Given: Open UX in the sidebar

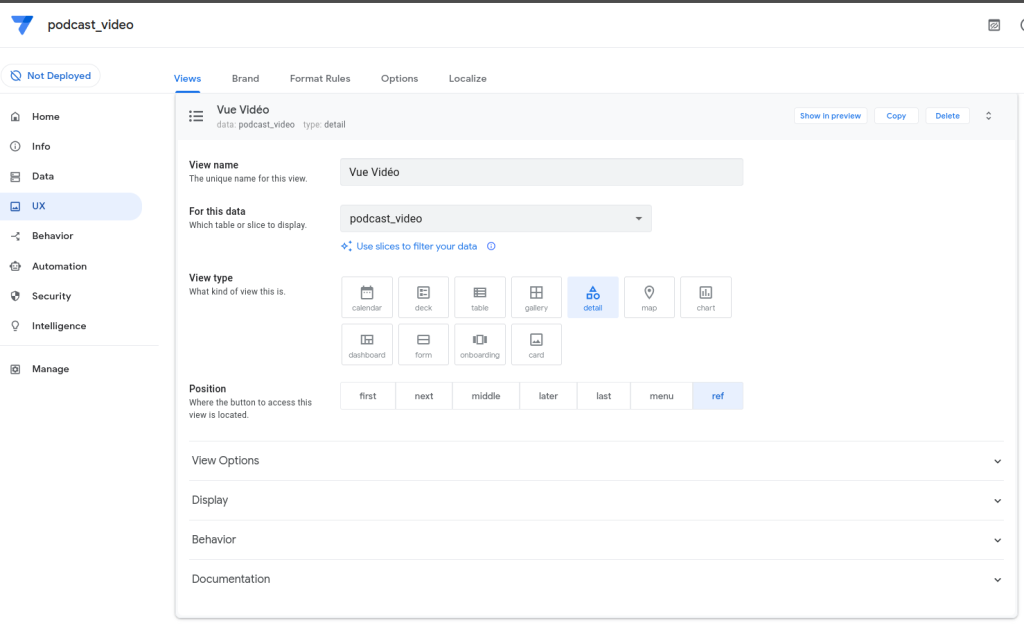Looking at the screenshot, I should click(x=71, y=206).
